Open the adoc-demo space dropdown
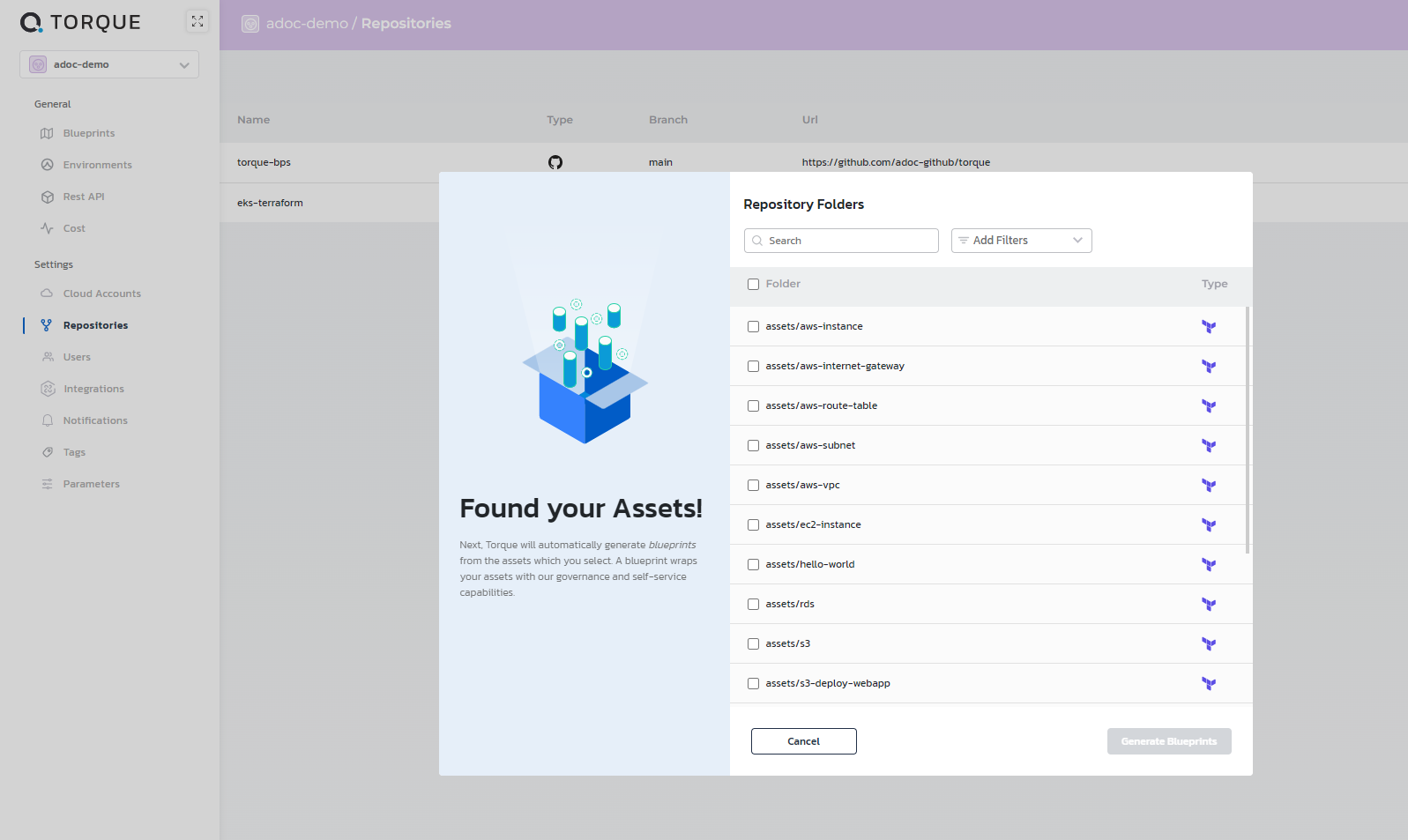Viewport: 1408px width, 840px height. (109, 64)
